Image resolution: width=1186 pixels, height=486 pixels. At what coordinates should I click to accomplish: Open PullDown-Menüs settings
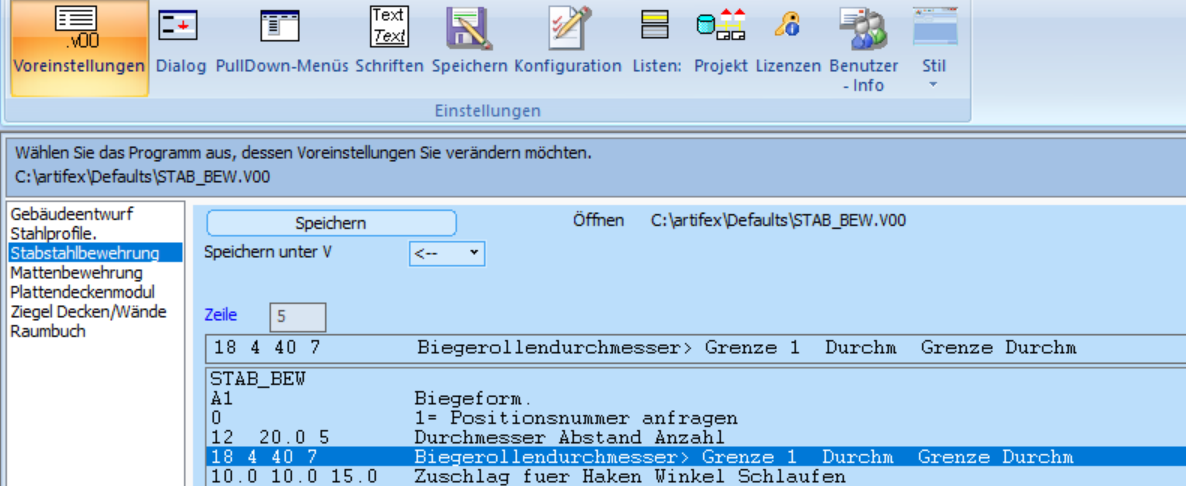[x=281, y=27]
